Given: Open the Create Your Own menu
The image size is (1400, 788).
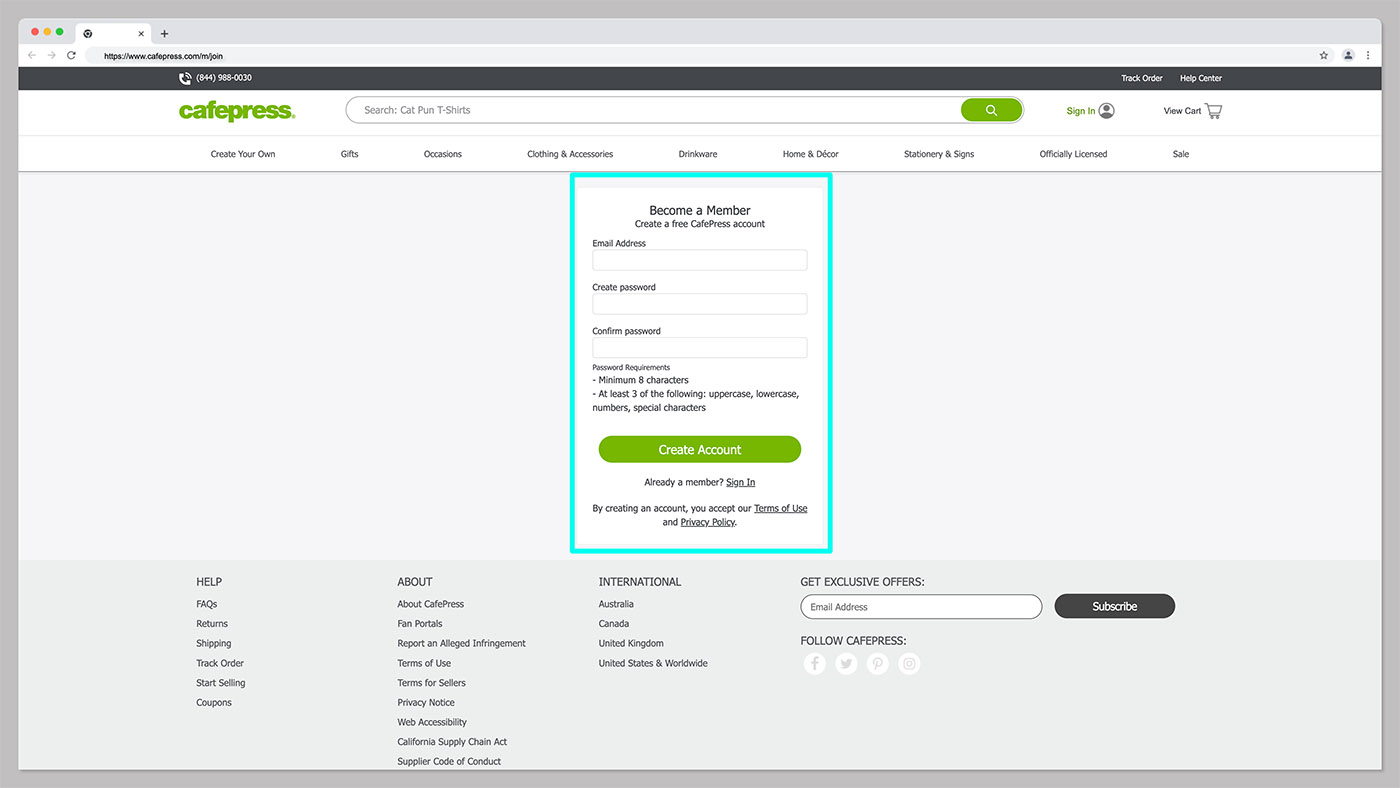Looking at the screenshot, I should pos(243,154).
